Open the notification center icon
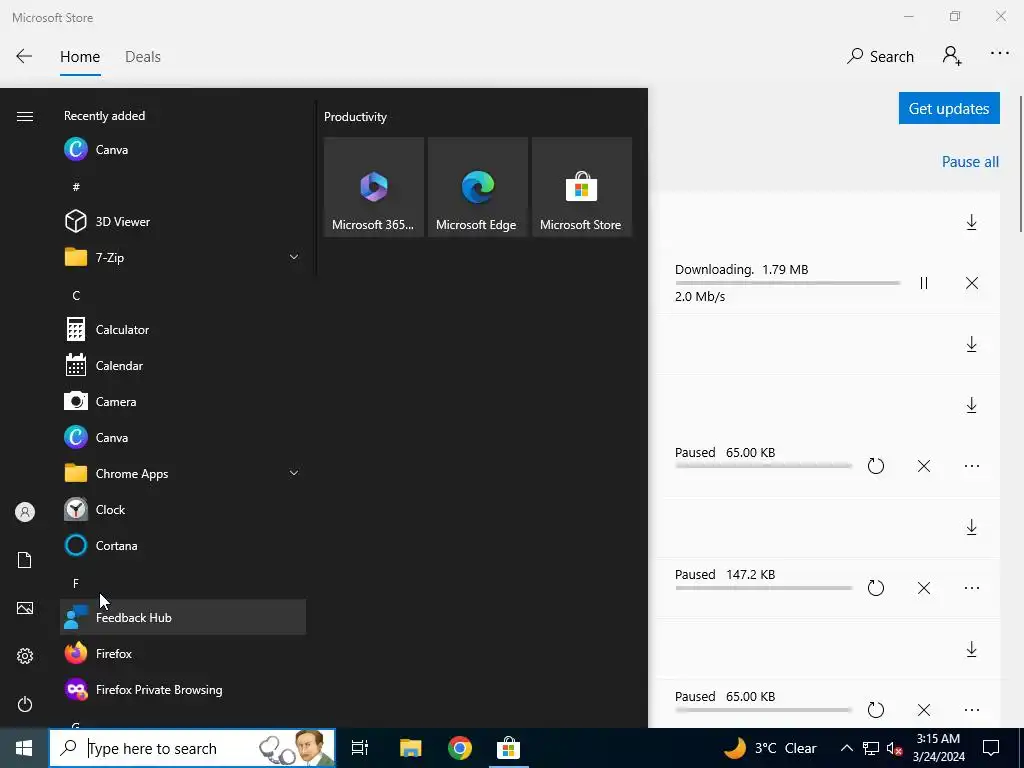Image resolution: width=1024 pixels, height=768 pixels. 991,748
